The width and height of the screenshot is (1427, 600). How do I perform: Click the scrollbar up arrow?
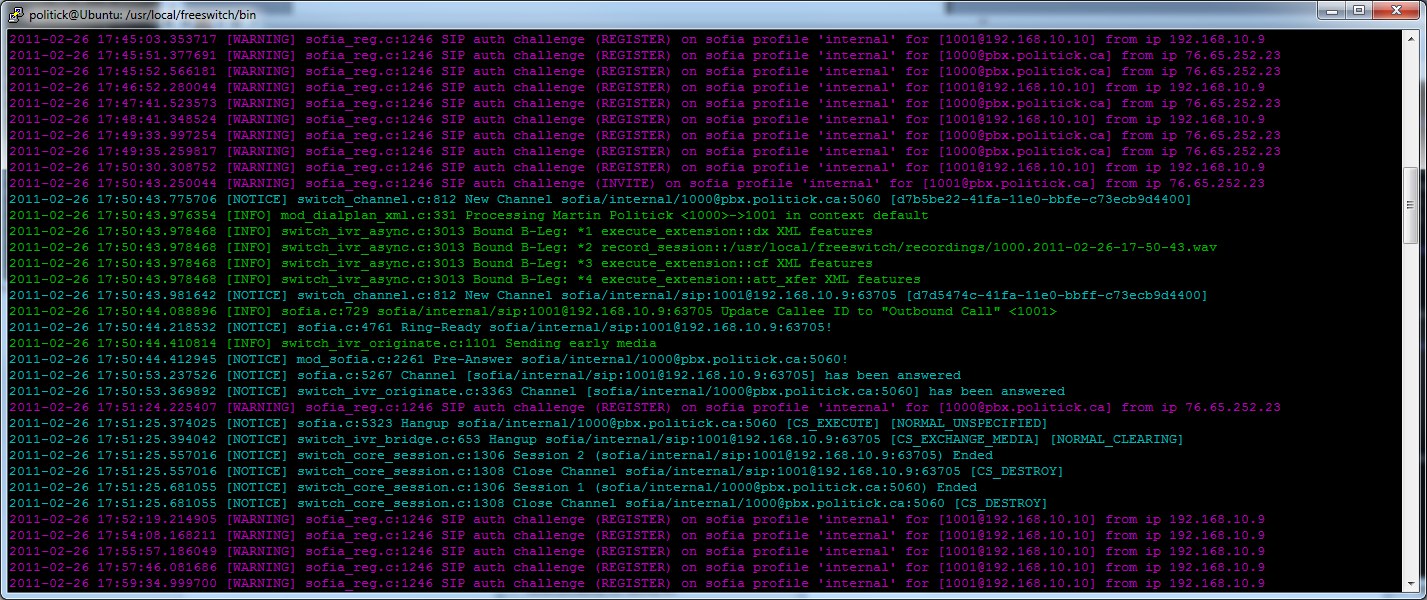1410,38
